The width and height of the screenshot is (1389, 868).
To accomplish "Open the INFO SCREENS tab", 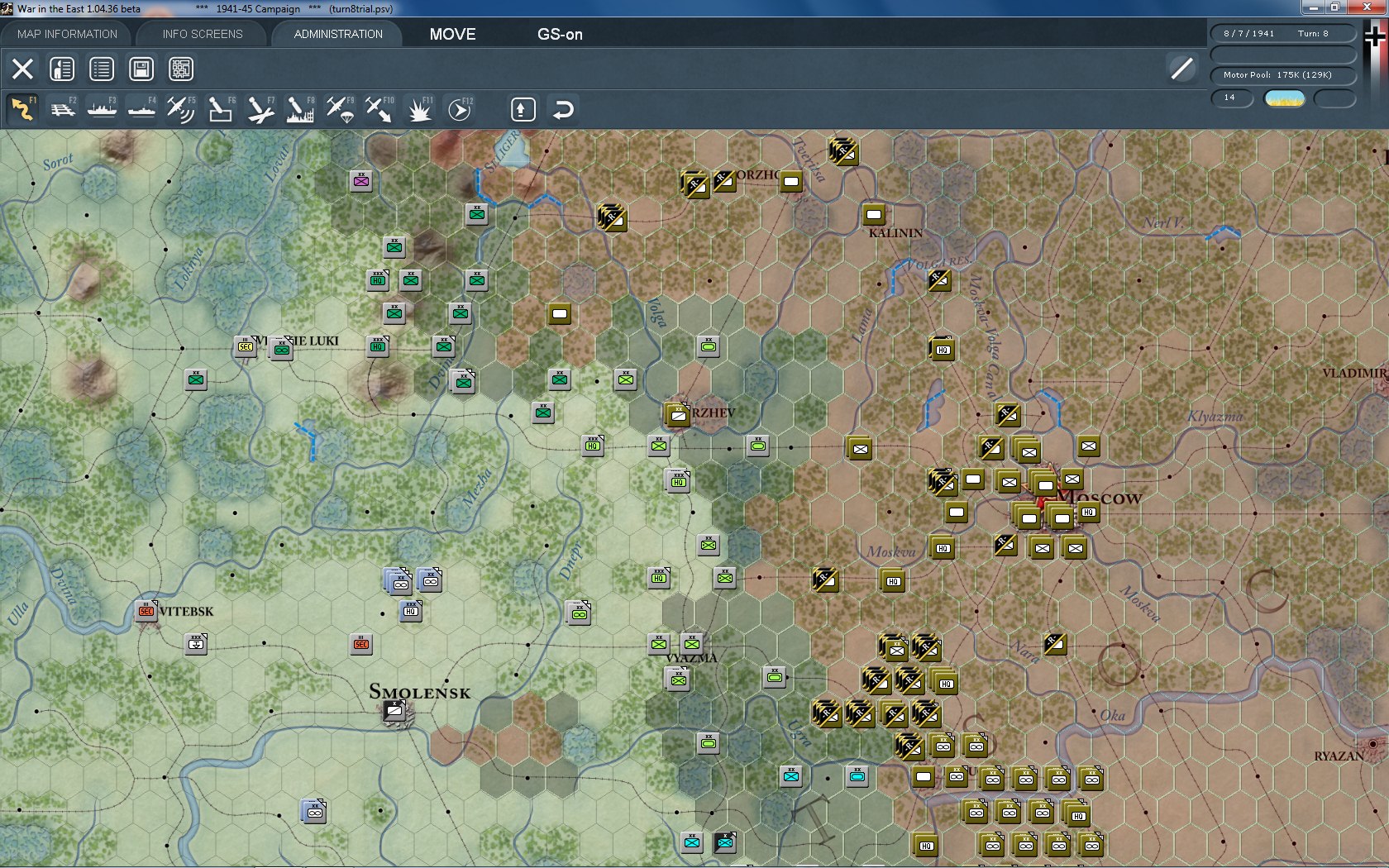I will click(x=203, y=34).
